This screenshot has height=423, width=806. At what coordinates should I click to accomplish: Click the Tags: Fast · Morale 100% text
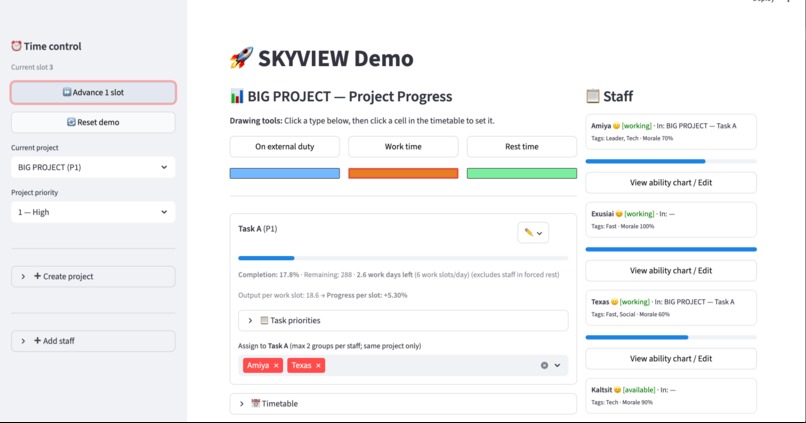pos(622,226)
